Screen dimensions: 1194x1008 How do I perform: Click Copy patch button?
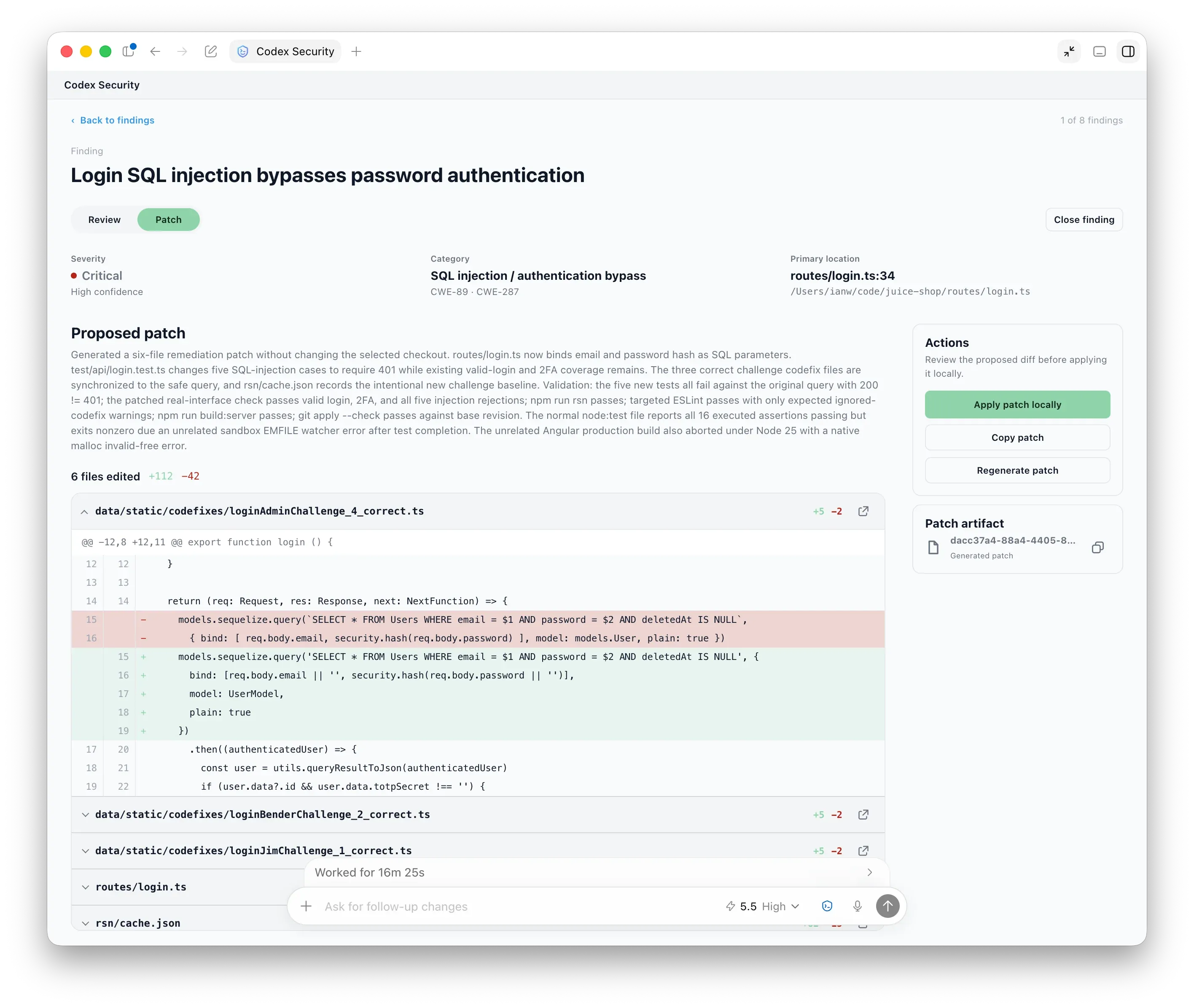1017,438
